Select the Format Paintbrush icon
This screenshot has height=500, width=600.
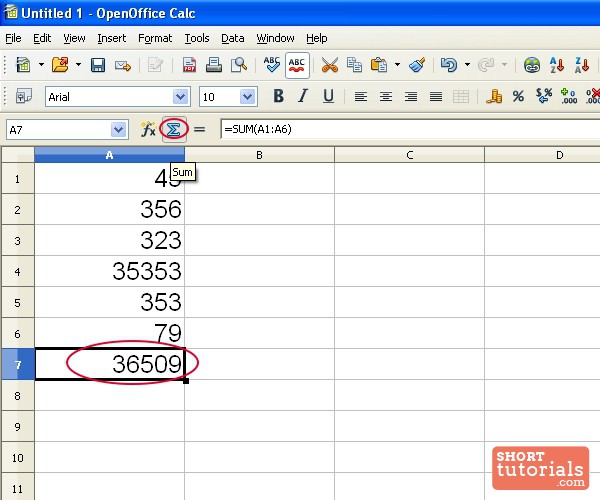tap(417, 65)
